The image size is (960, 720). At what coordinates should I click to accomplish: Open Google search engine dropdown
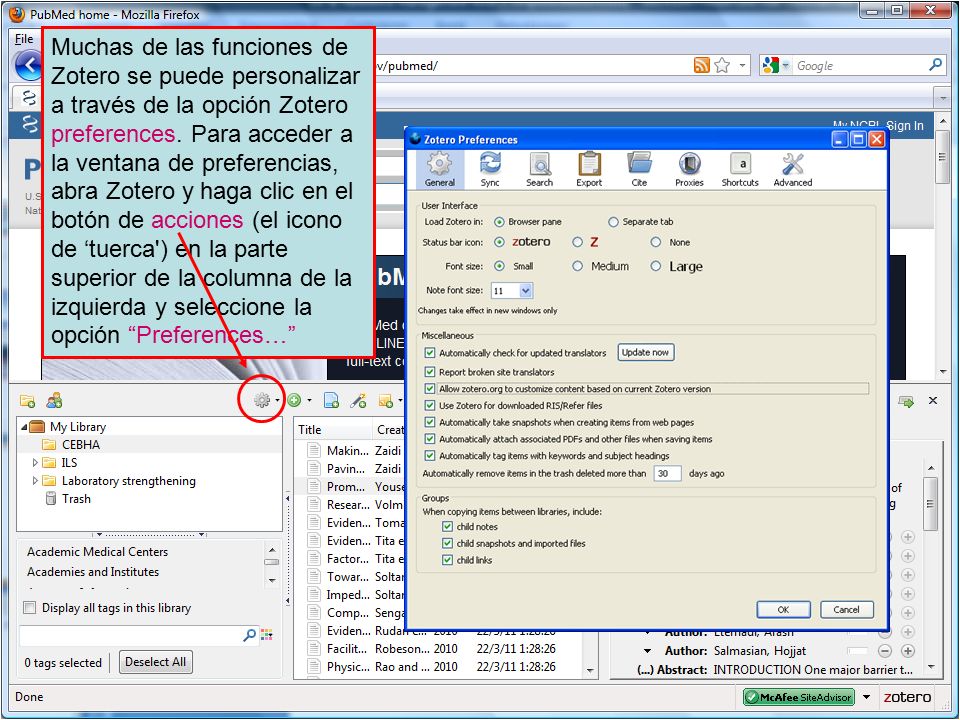click(786, 66)
